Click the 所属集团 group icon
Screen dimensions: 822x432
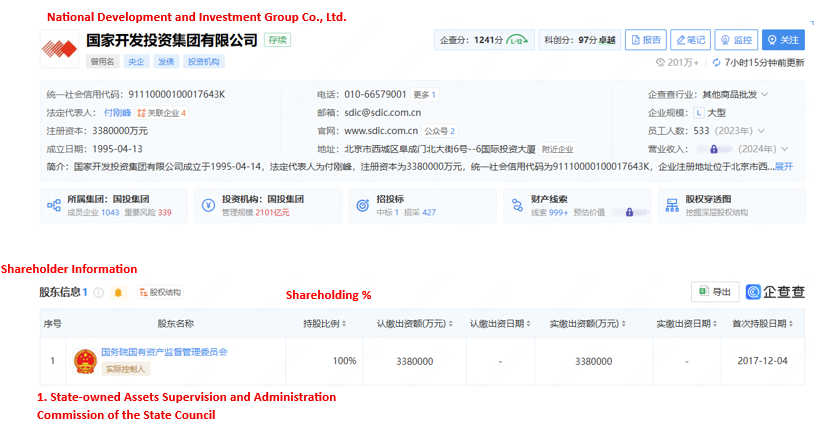tap(53, 205)
